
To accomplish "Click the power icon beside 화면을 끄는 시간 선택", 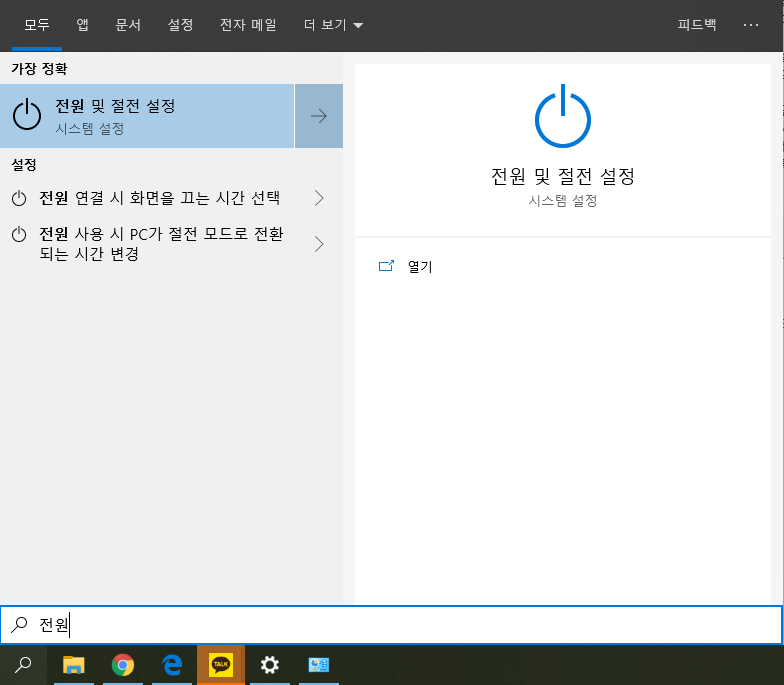I will coord(19,198).
